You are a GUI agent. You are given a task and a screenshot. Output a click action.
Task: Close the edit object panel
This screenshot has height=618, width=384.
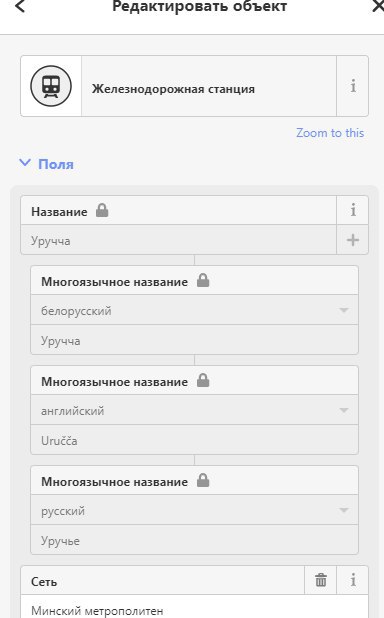tap(378, 6)
